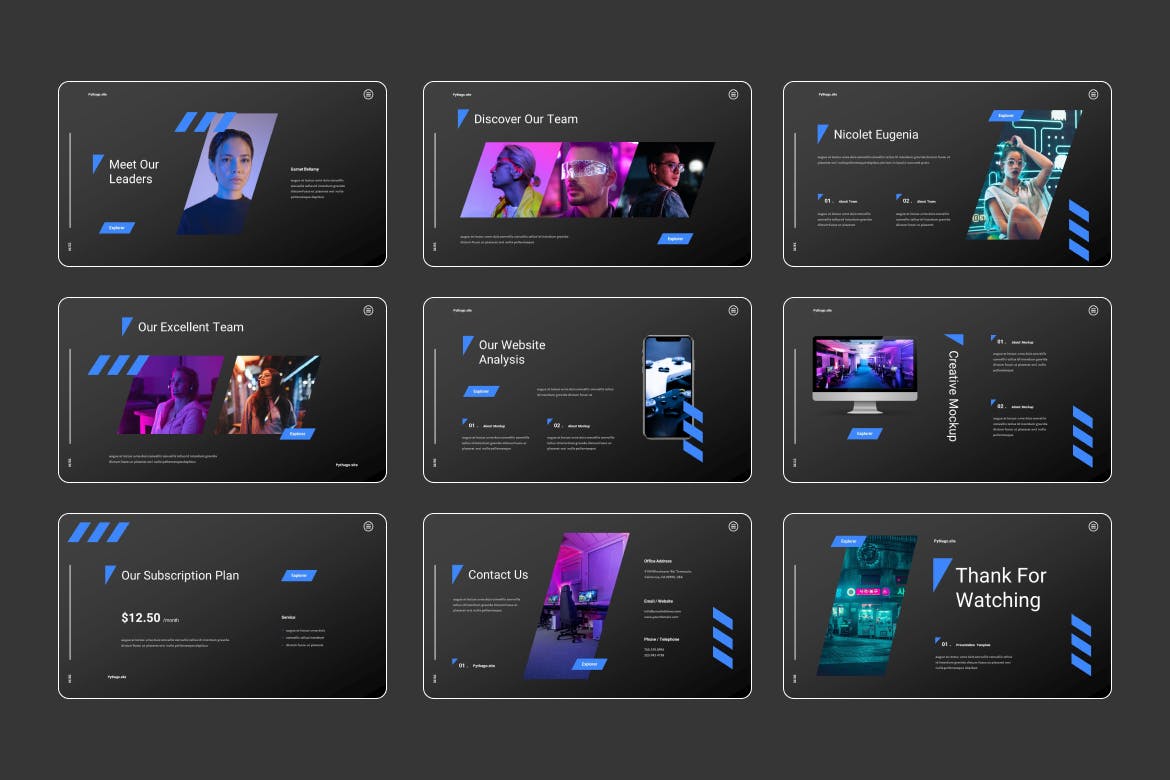Click the $12.50 price text
This screenshot has width=1170, height=780.
coord(141,618)
